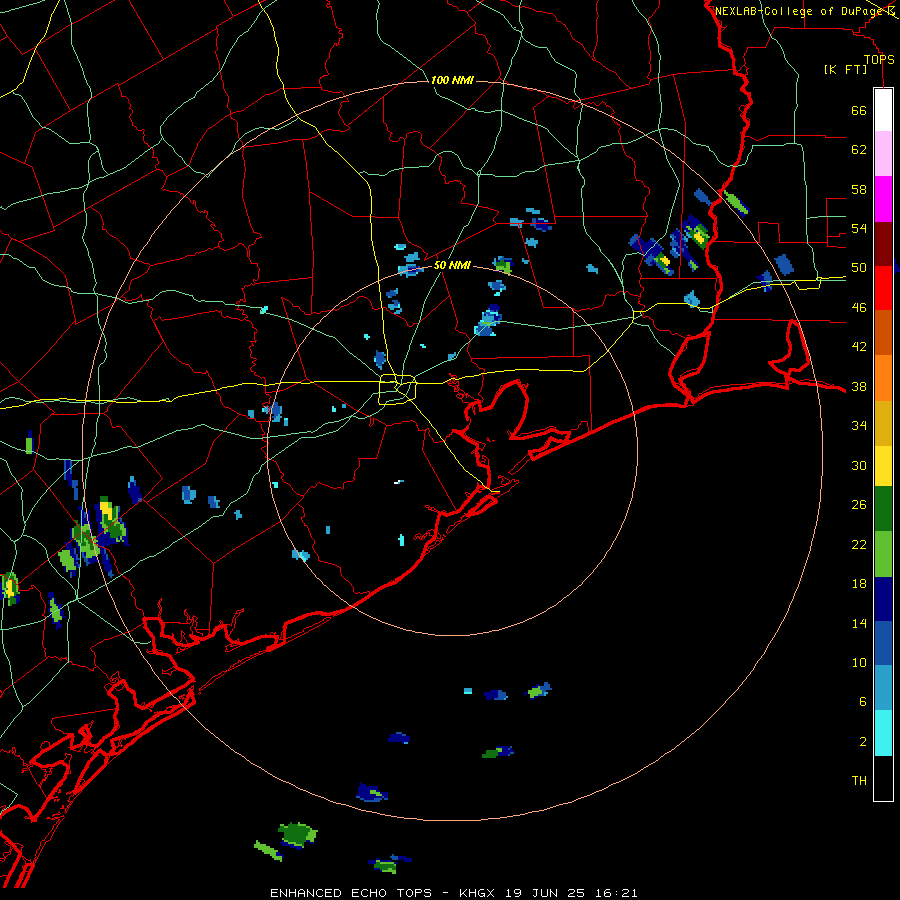900x900 pixels.
Task: Click the legend value label 18
Action: click(x=859, y=584)
